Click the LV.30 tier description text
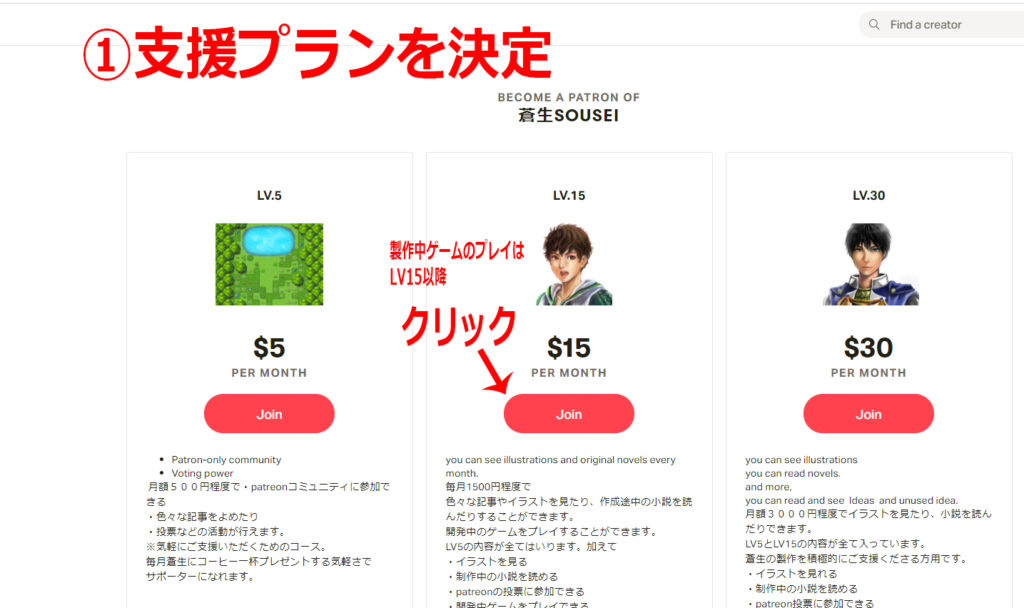The width and height of the screenshot is (1024, 608). (x=869, y=532)
